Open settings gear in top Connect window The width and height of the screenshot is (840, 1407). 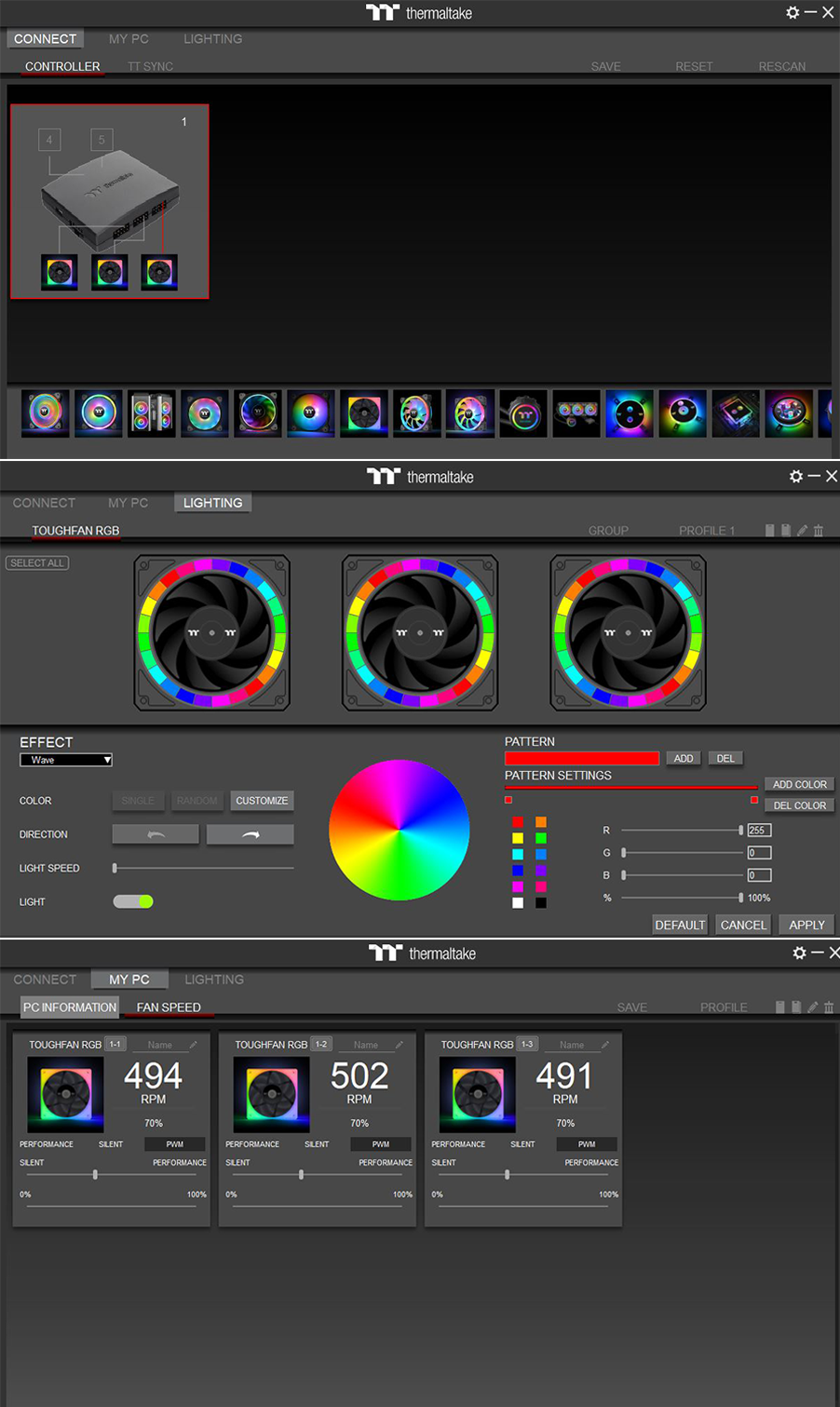793,12
